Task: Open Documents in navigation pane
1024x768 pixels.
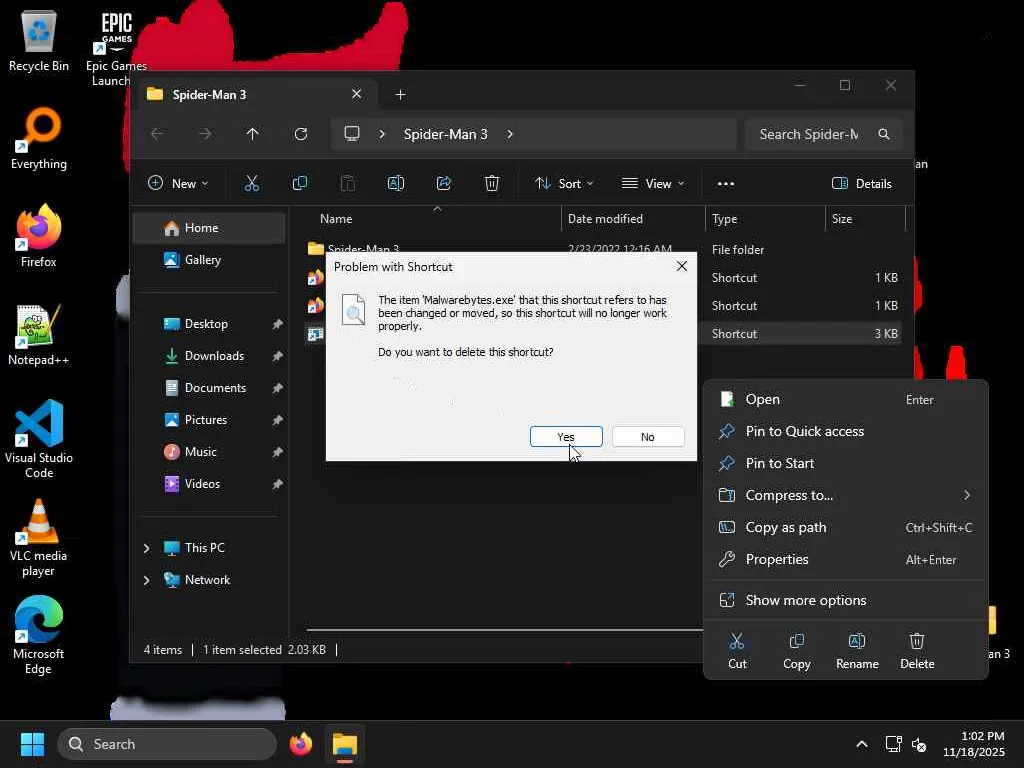Action: [x=209, y=388]
